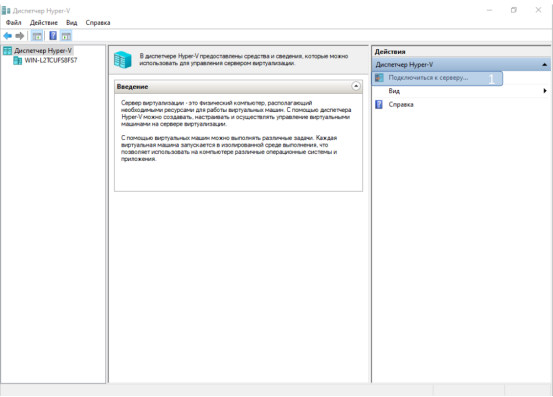Select server WIN-L2TCUFS8FS7 in the tree
The image size is (553, 397).
click(50, 61)
